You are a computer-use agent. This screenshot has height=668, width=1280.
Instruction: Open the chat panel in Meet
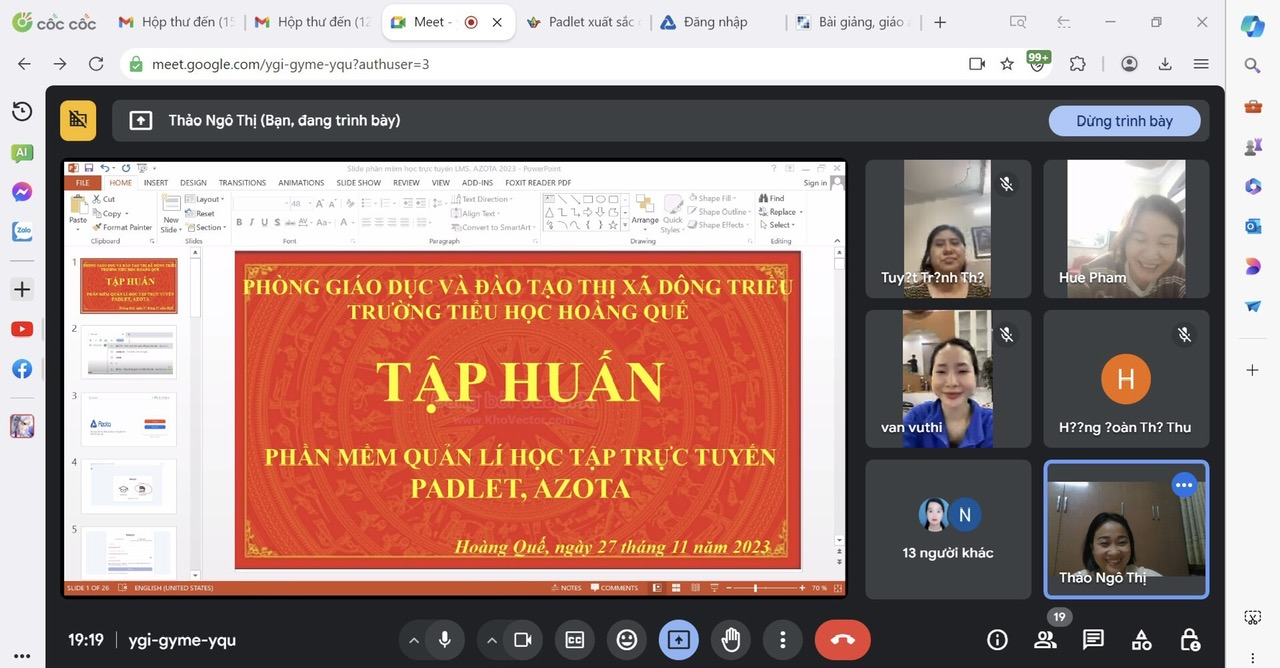pos(1093,640)
